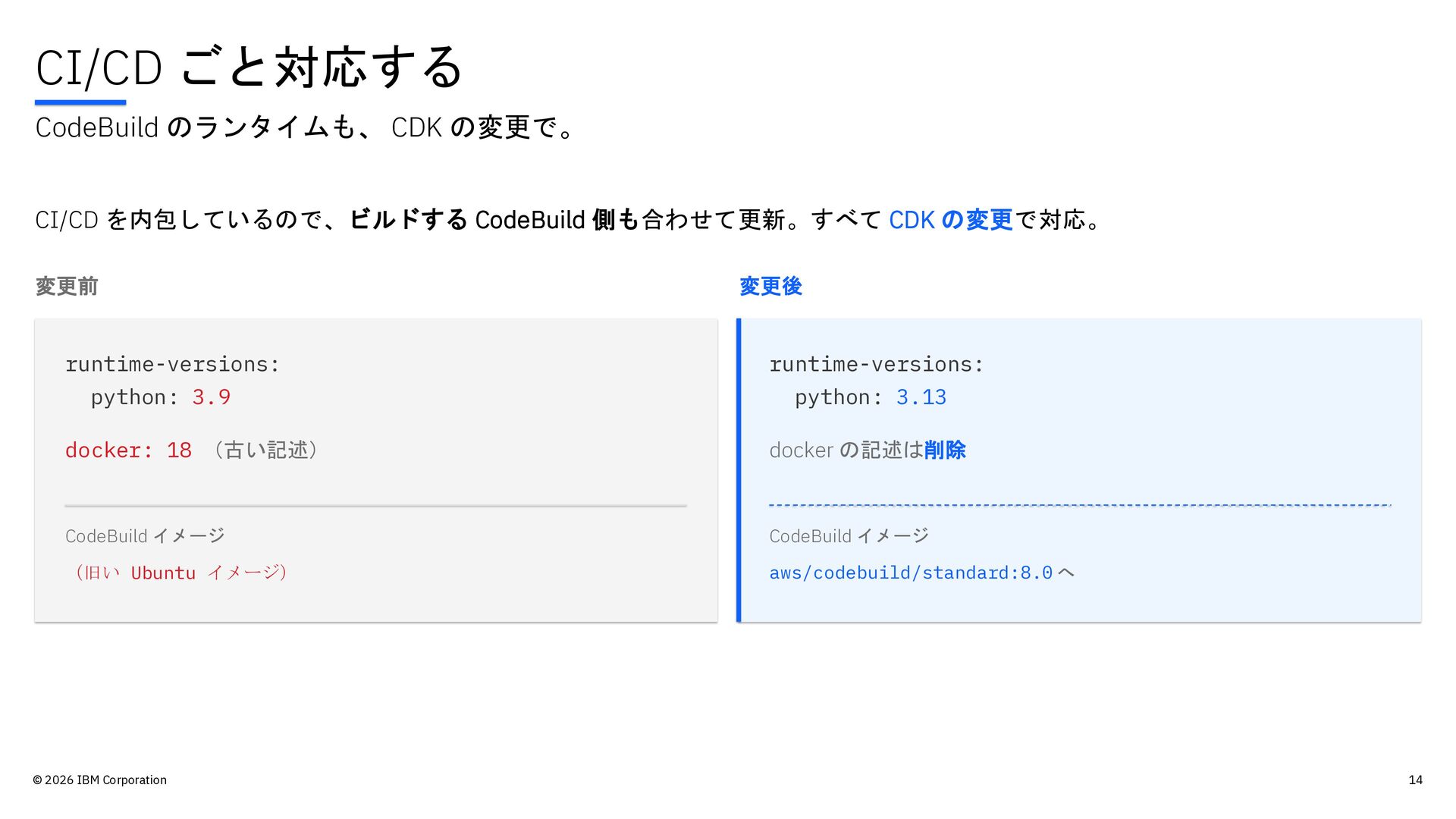
Task: Click the bold blue '削除' word
Action: pyautogui.click(x=945, y=450)
